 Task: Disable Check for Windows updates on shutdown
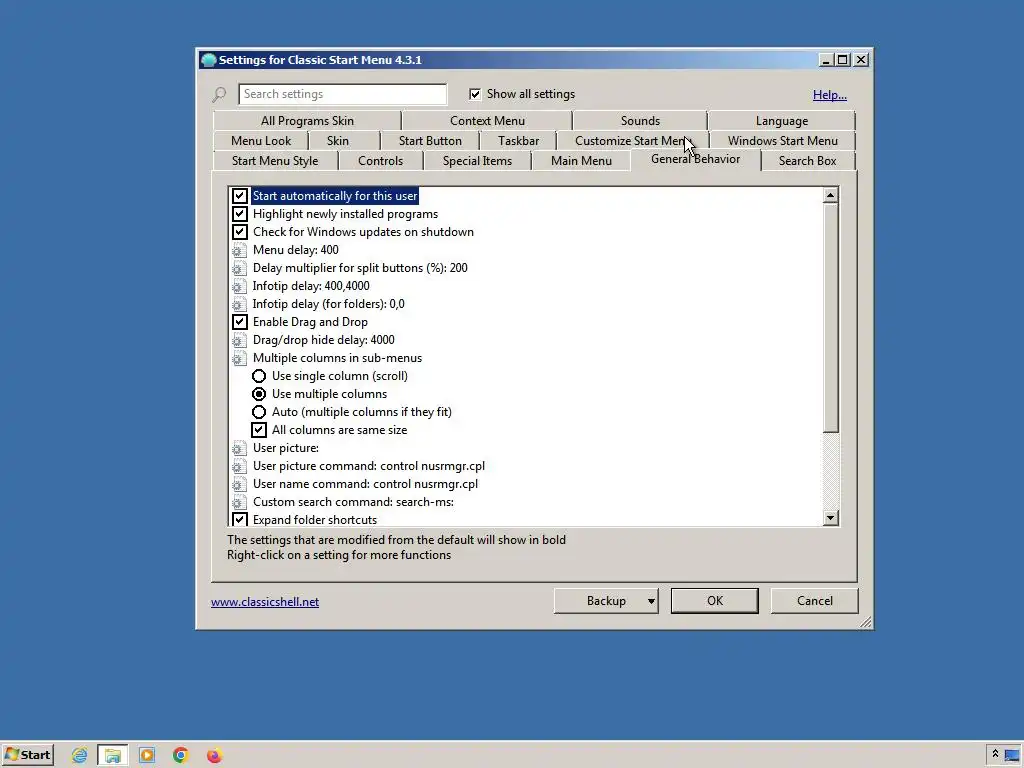click(x=240, y=232)
